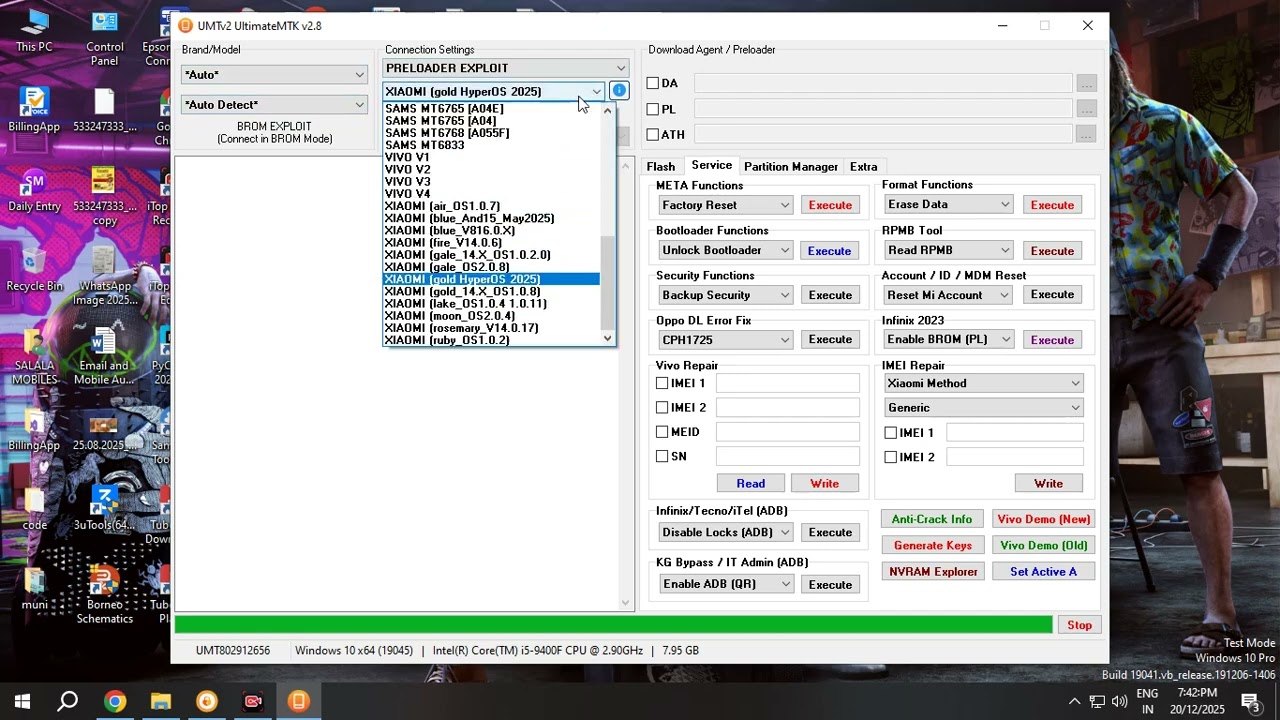Execute the Factory Reset META function
Screen dimensions: 1280x720
point(830,205)
